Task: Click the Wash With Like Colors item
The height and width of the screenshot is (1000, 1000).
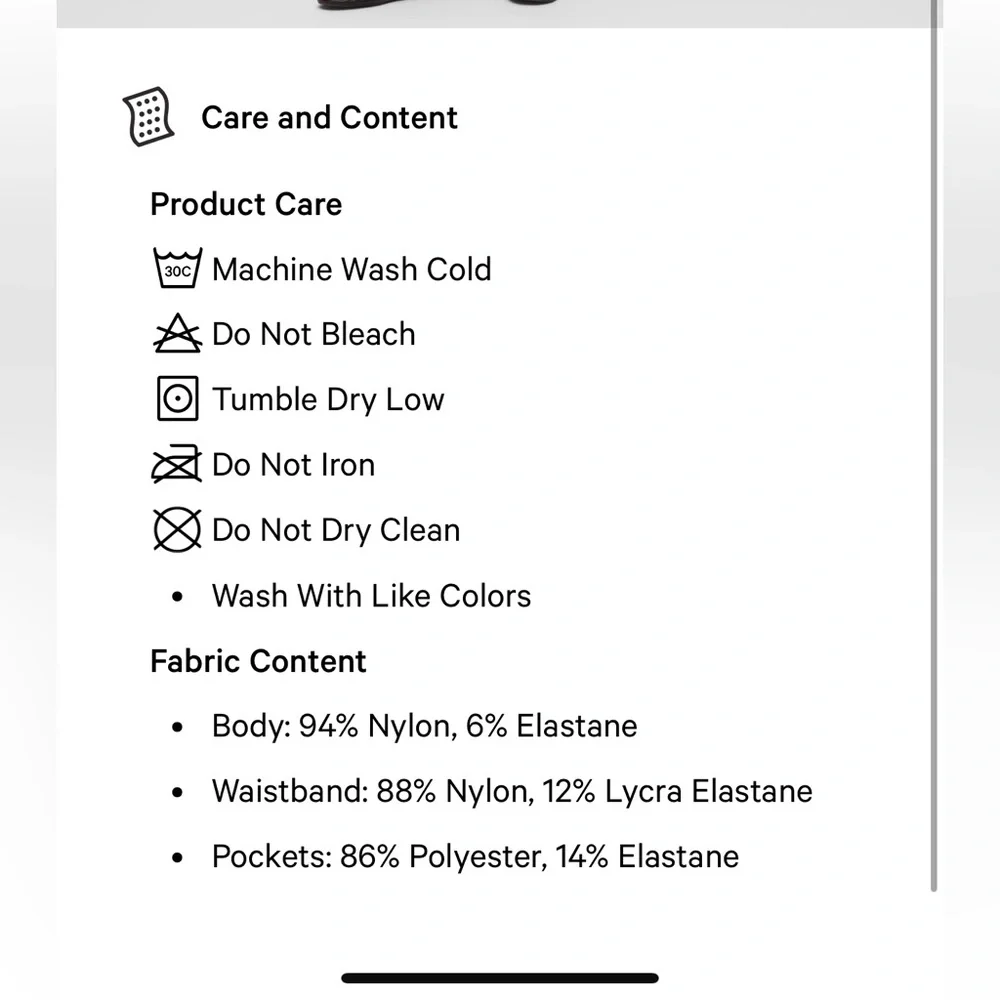Action: pos(371,596)
